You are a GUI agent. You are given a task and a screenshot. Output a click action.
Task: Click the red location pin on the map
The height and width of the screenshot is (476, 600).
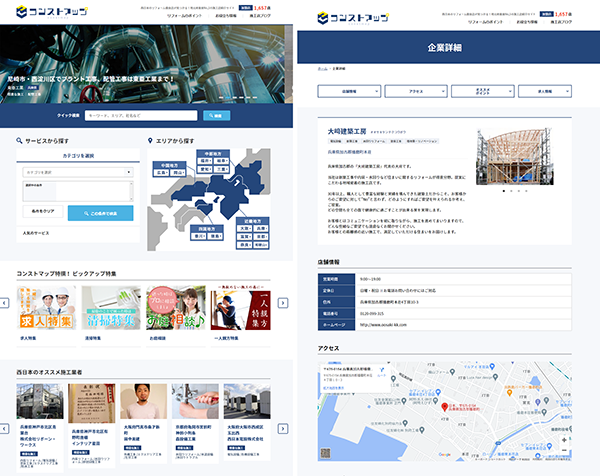click(443, 407)
